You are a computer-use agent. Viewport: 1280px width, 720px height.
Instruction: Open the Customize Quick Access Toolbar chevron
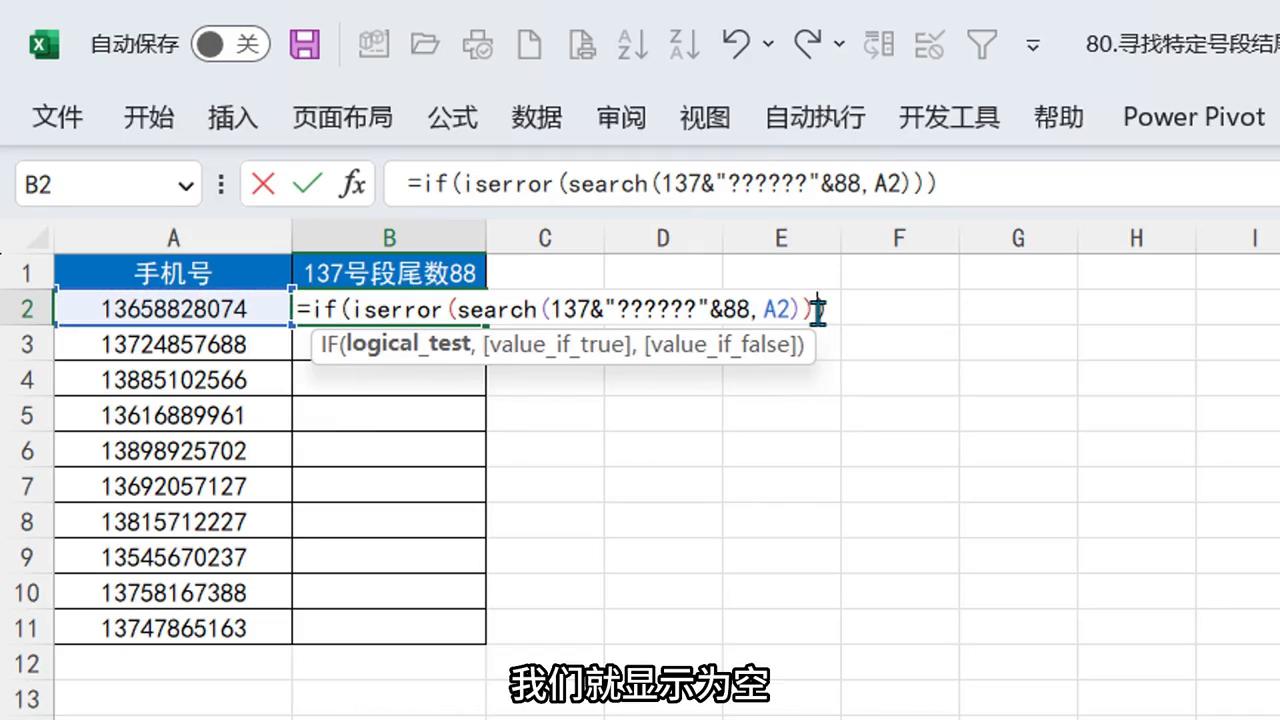tap(1032, 45)
